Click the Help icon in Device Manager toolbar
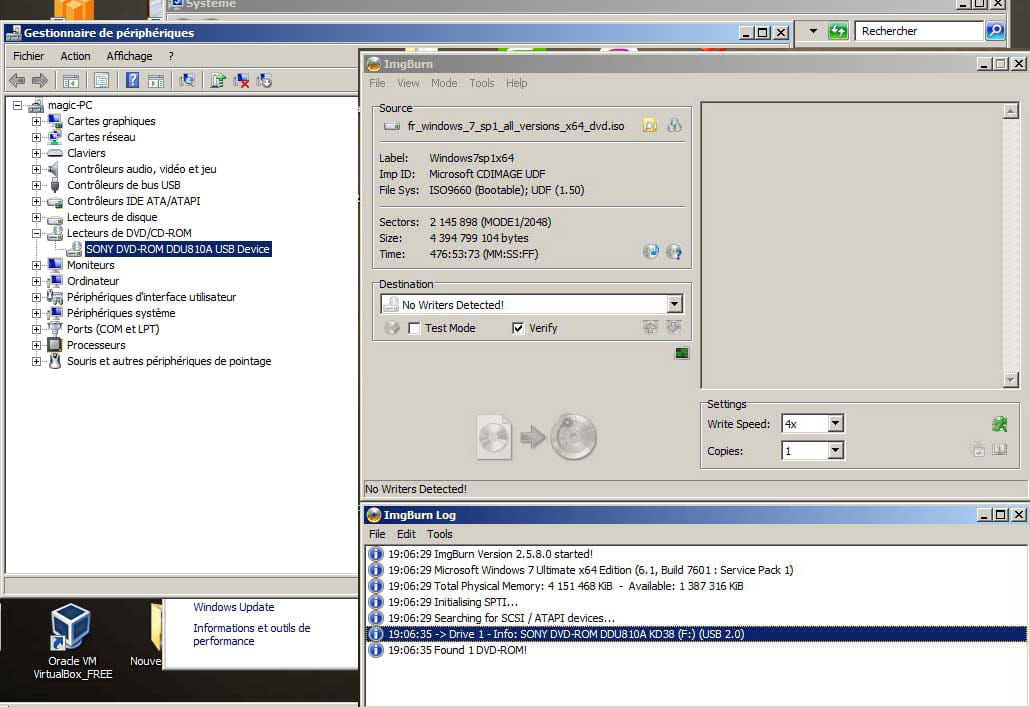This screenshot has height=707, width=1030. click(x=133, y=81)
